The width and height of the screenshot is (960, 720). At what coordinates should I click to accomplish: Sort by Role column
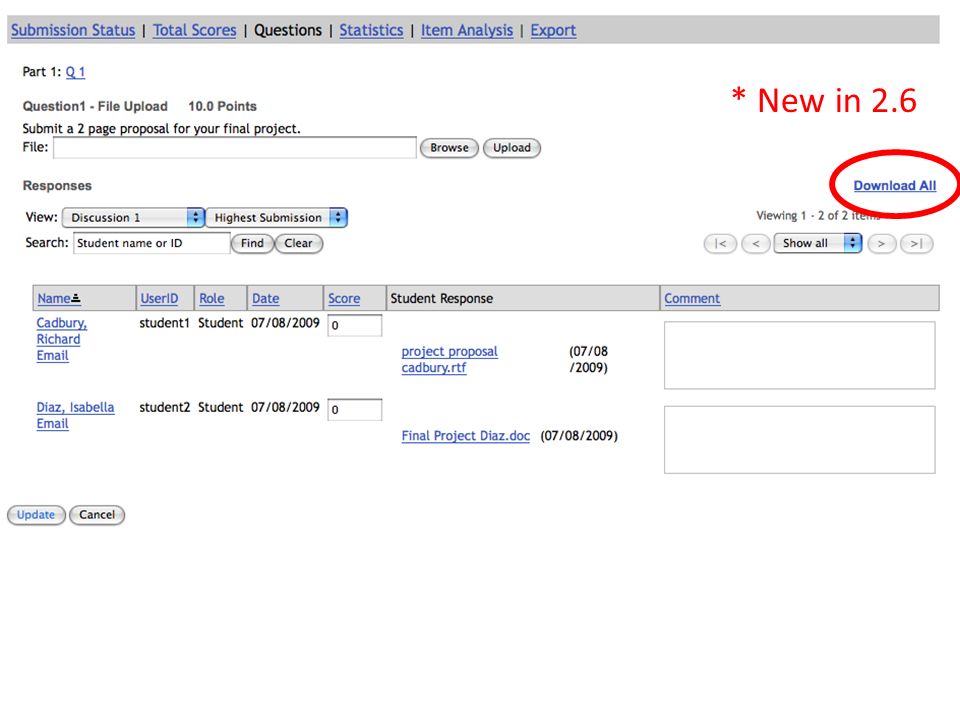[211, 298]
